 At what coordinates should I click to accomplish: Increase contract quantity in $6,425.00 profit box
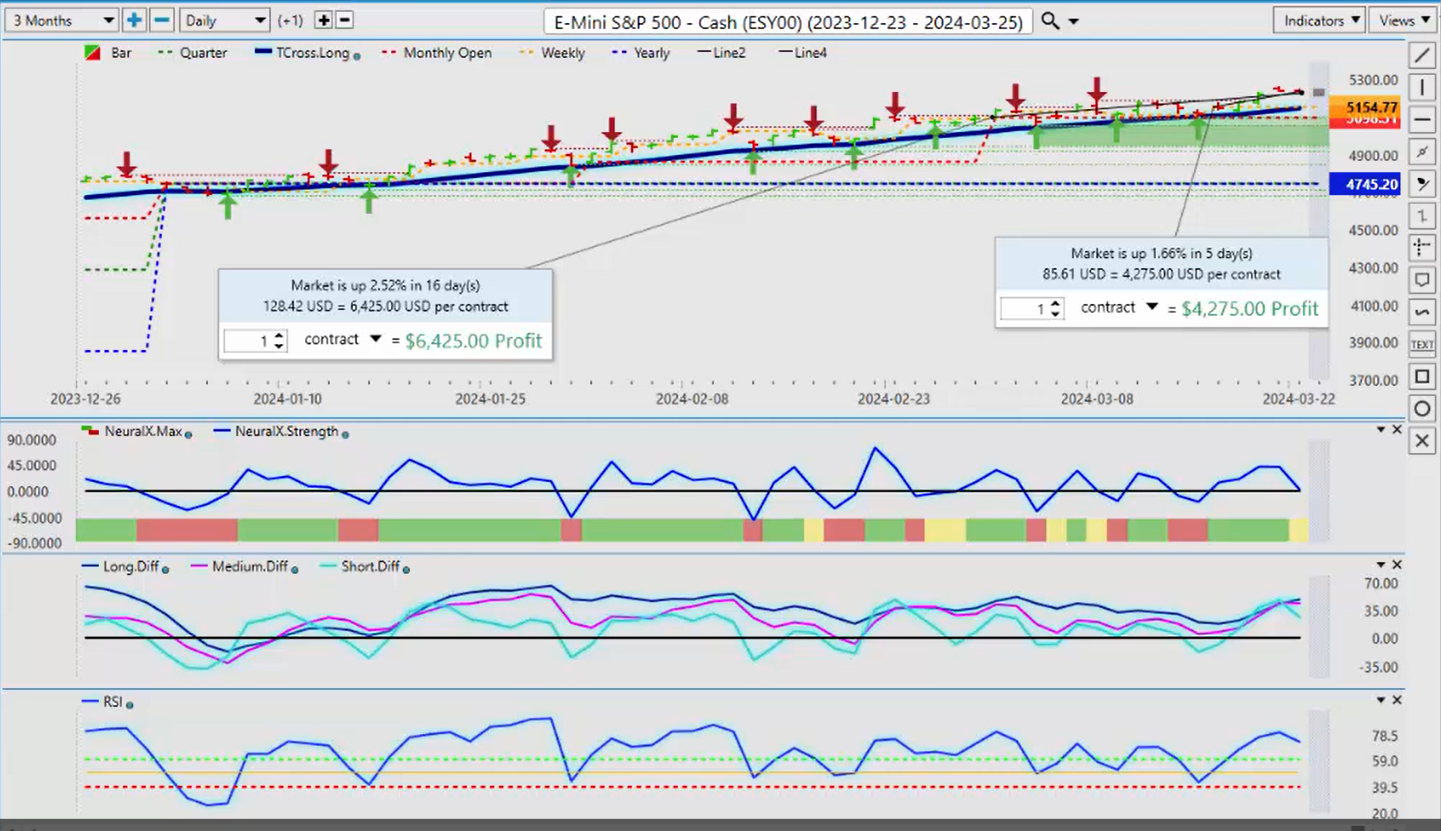279,336
